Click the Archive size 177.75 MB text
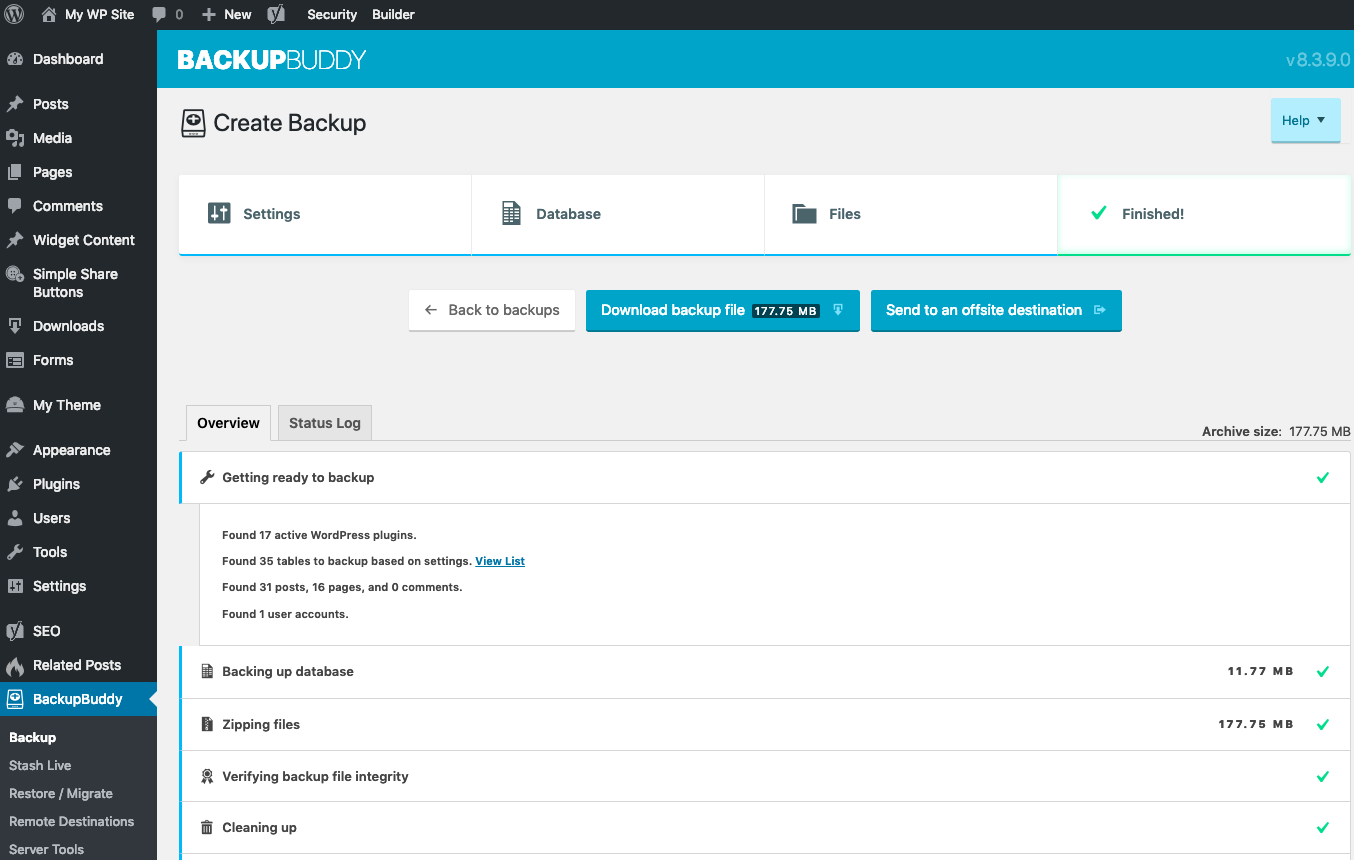 coord(1276,431)
